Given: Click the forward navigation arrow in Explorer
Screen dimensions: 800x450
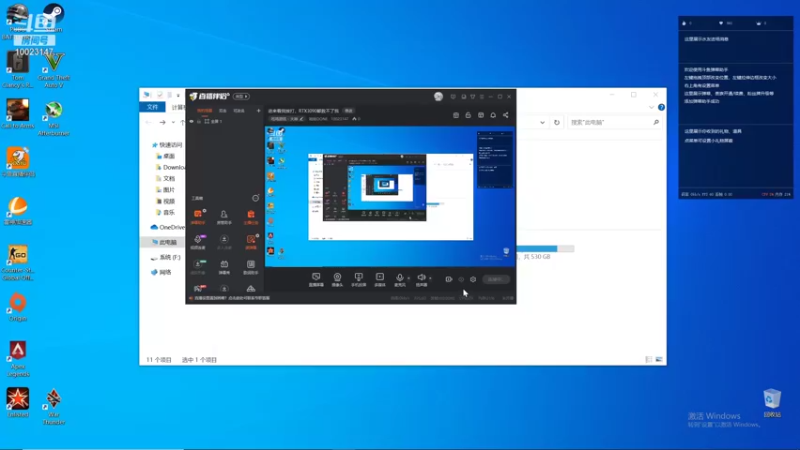Looking at the screenshot, I should click(x=162, y=122).
